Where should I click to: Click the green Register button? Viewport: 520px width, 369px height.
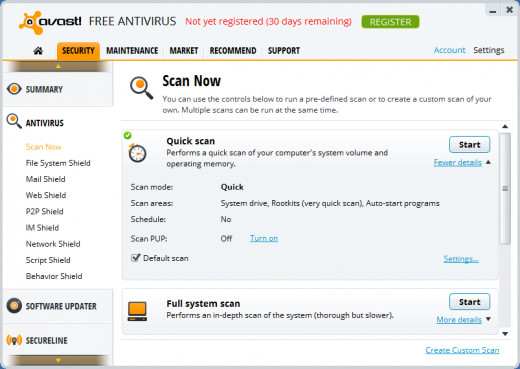tap(390, 22)
